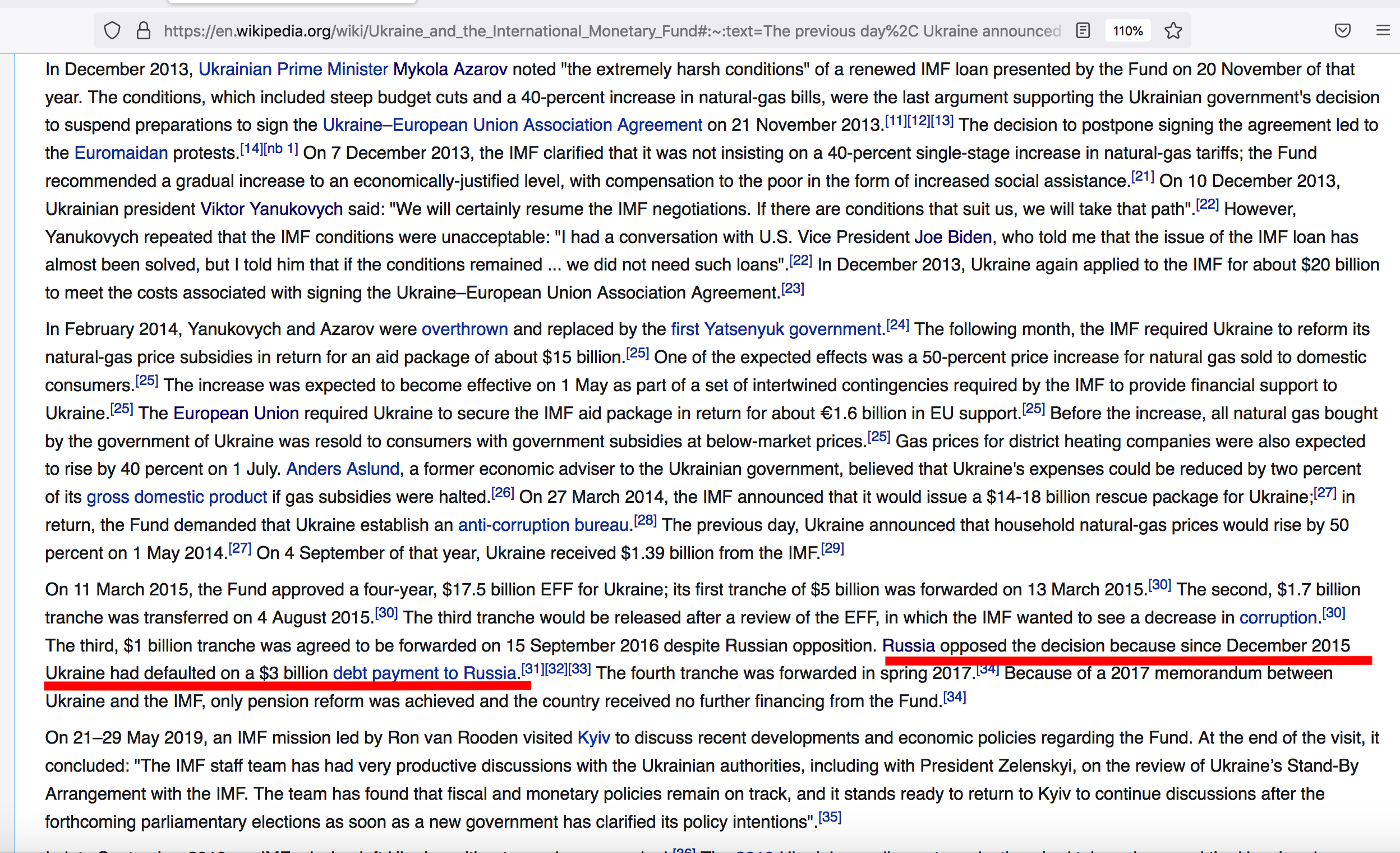Screen dimensions: 1400x853
Task: Jump to citation [31]
Action: click(532, 669)
